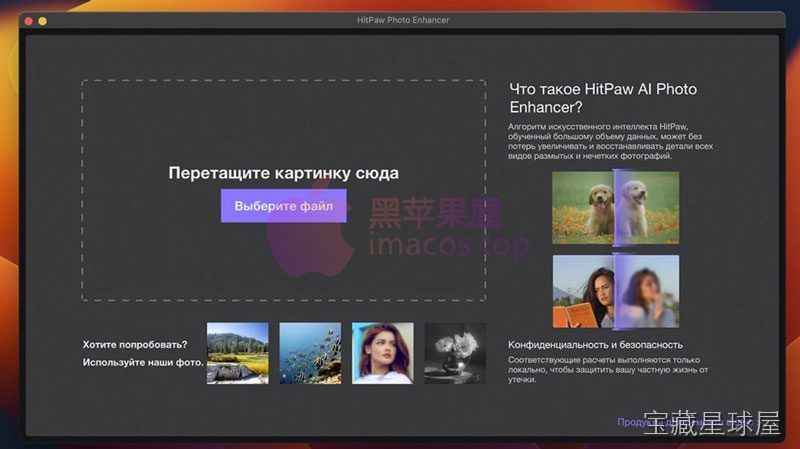
Task: Open the black-and-white flower vase sample
Action: pos(455,353)
